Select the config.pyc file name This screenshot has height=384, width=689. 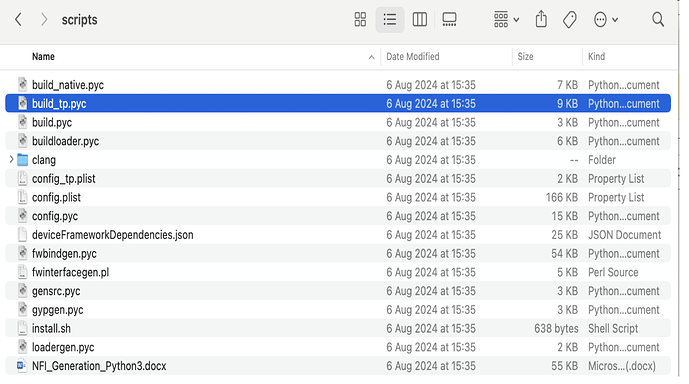pyautogui.click(x=55, y=216)
